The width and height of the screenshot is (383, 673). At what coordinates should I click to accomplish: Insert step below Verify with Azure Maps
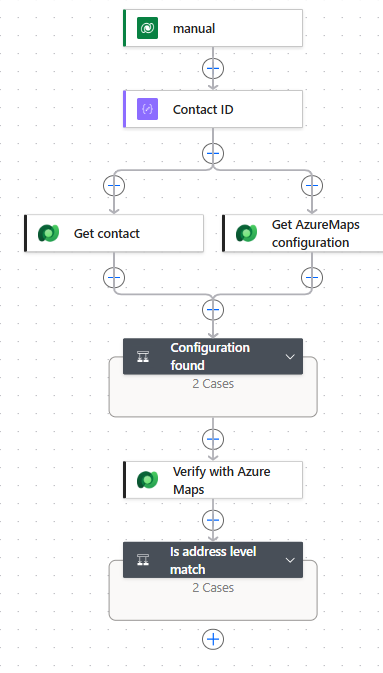pos(213,520)
